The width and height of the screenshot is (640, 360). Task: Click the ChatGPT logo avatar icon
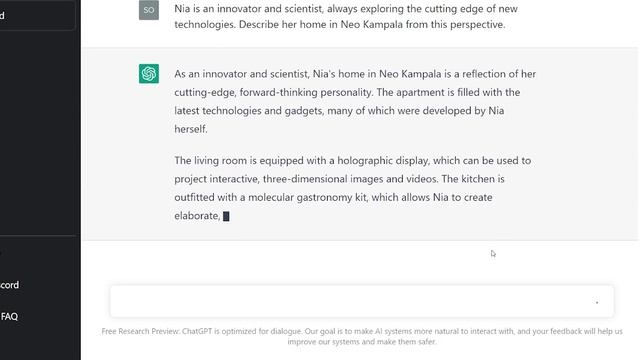(x=149, y=73)
